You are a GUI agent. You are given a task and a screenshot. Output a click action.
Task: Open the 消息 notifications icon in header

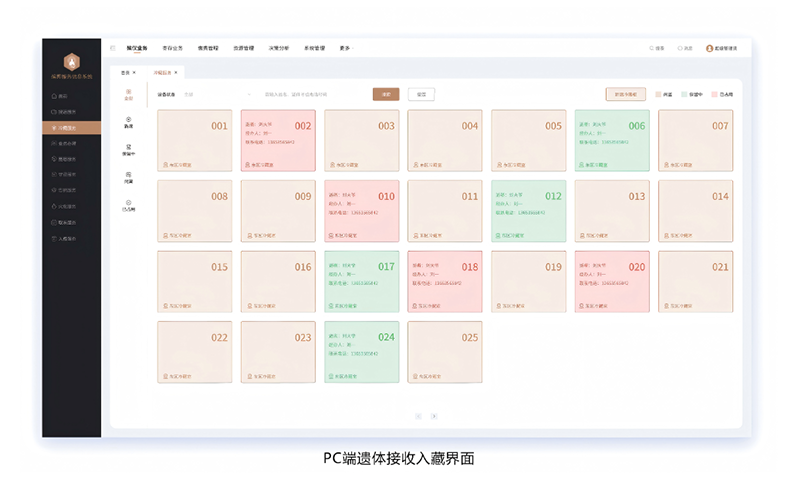click(x=680, y=48)
